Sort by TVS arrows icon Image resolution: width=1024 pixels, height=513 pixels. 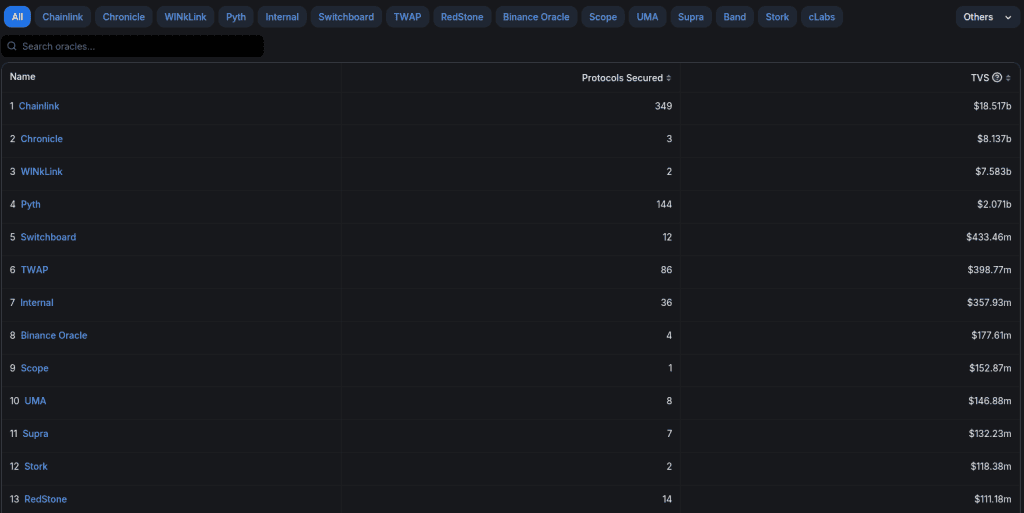click(1008, 78)
